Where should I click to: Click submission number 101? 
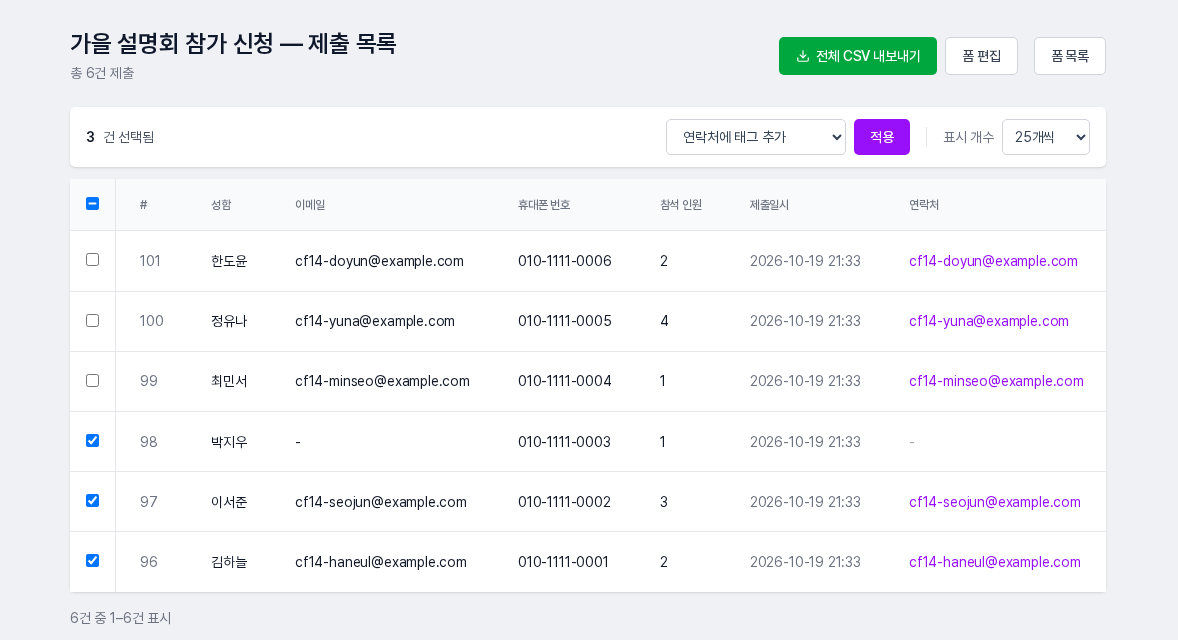[150, 261]
